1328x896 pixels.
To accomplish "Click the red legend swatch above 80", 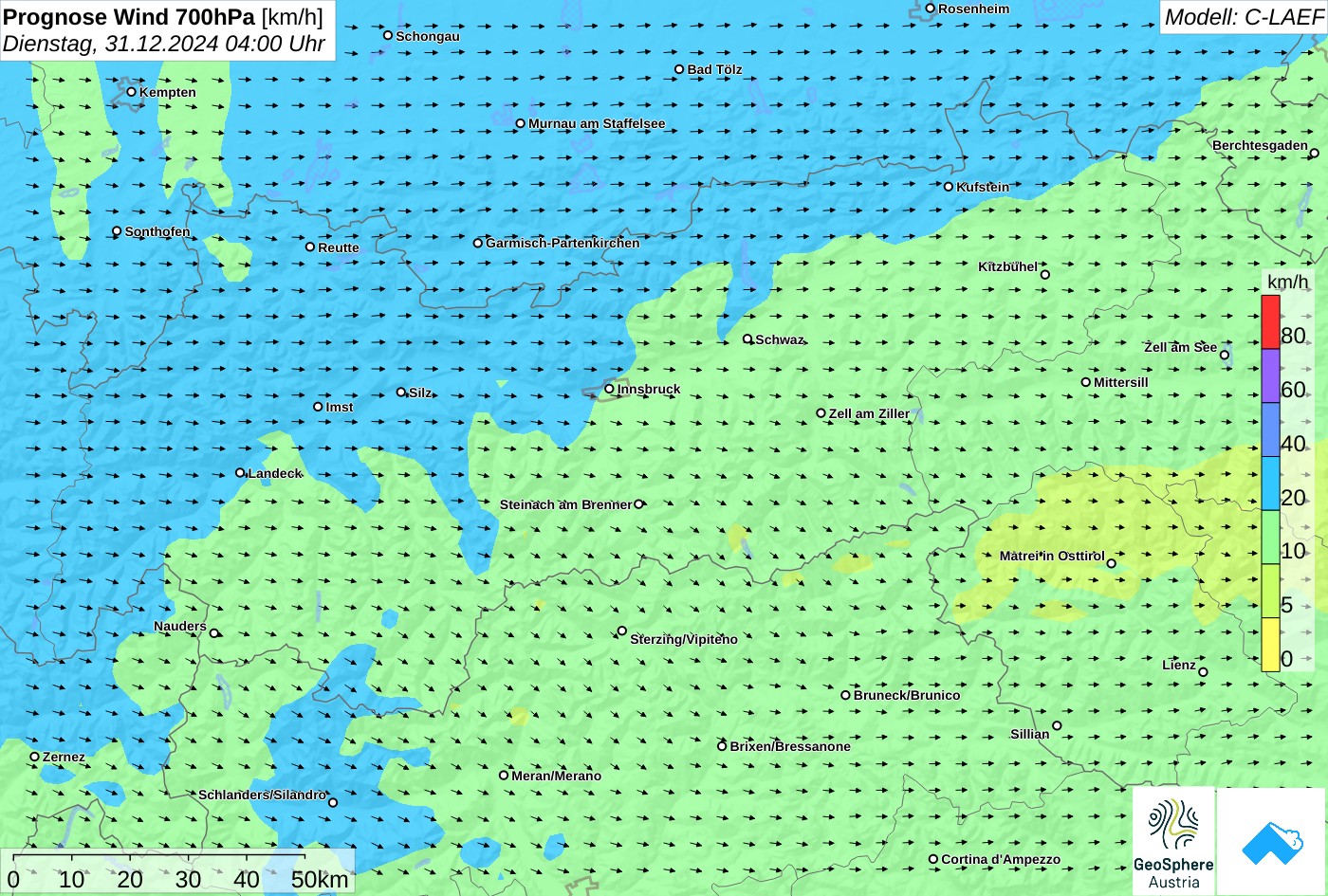I will click(1270, 322).
